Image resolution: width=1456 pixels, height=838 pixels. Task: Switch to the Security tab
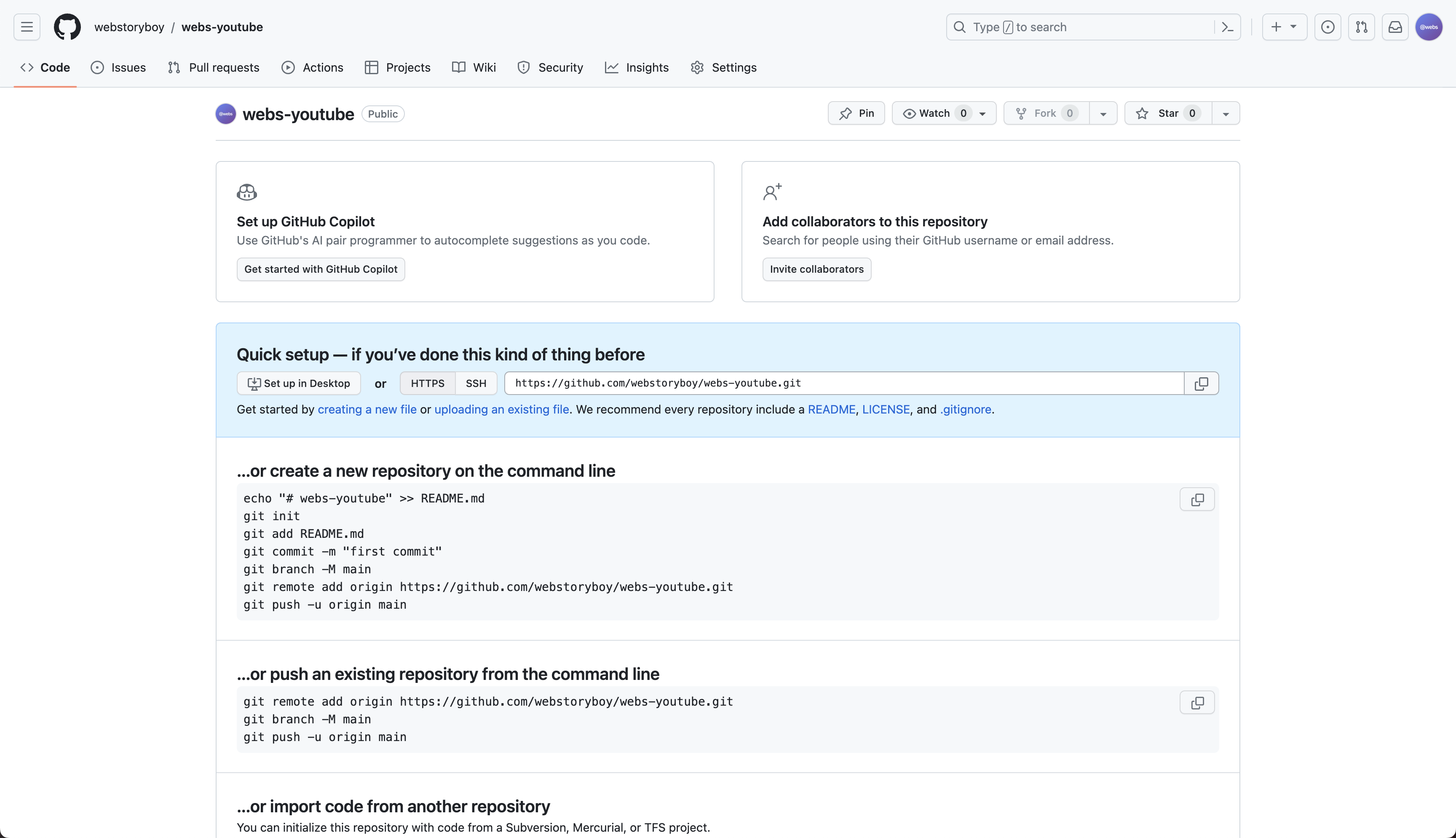[550, 67]
